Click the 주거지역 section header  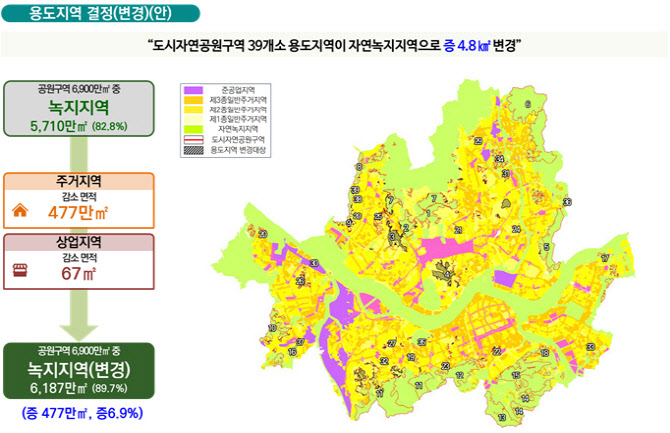coord(78,182)
